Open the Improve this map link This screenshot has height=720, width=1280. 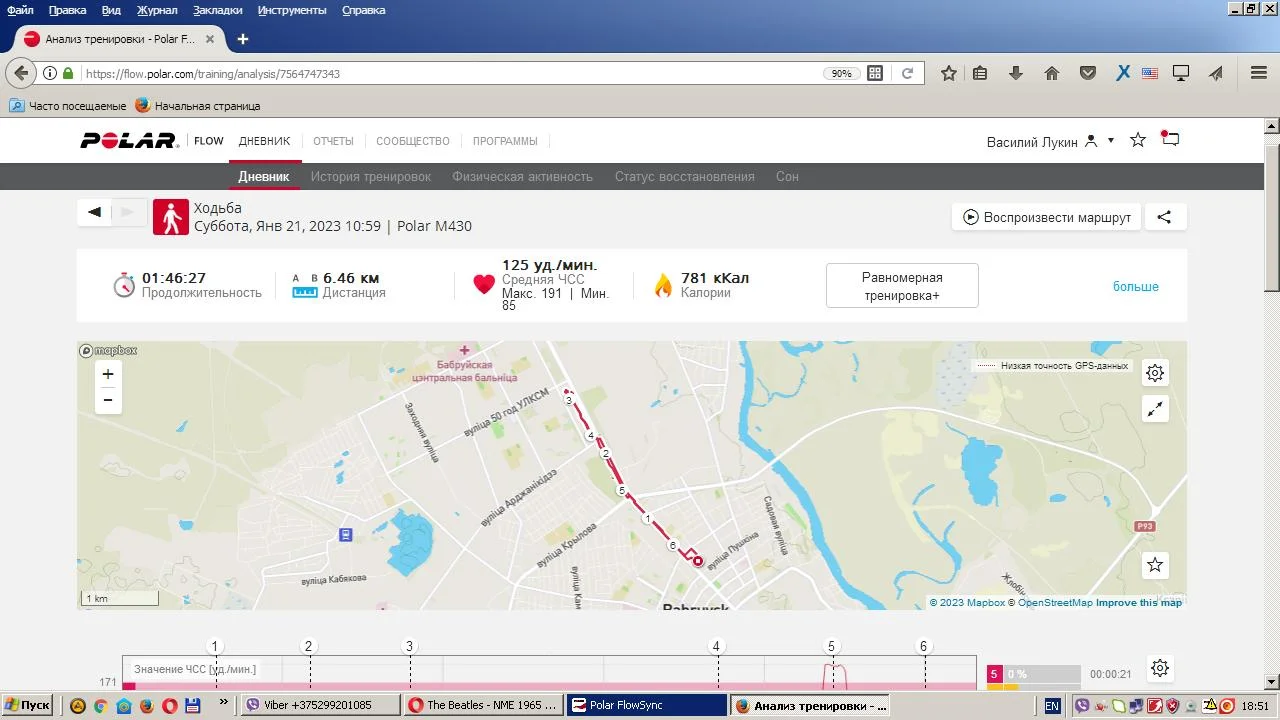(x=1139, y=603)
